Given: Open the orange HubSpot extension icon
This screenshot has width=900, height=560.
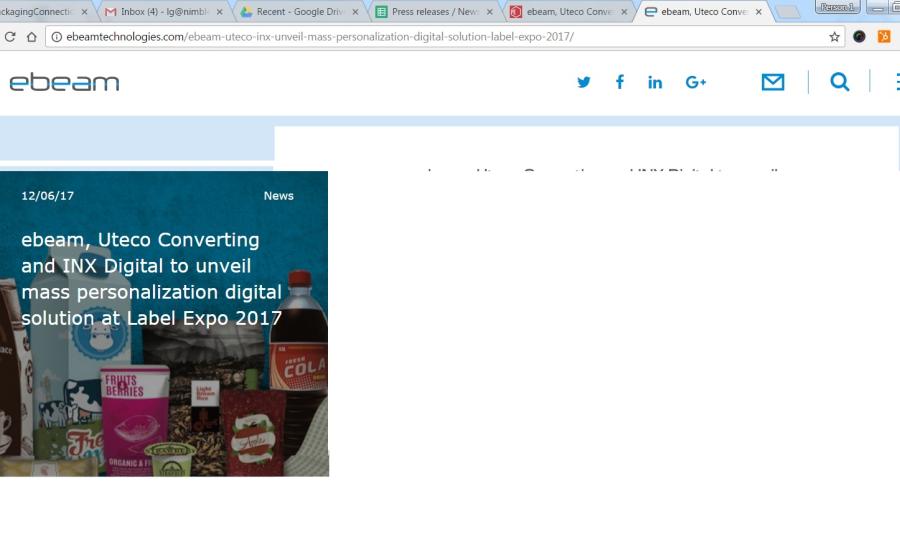Looking at the screenshot, I should tap(884, 37).
